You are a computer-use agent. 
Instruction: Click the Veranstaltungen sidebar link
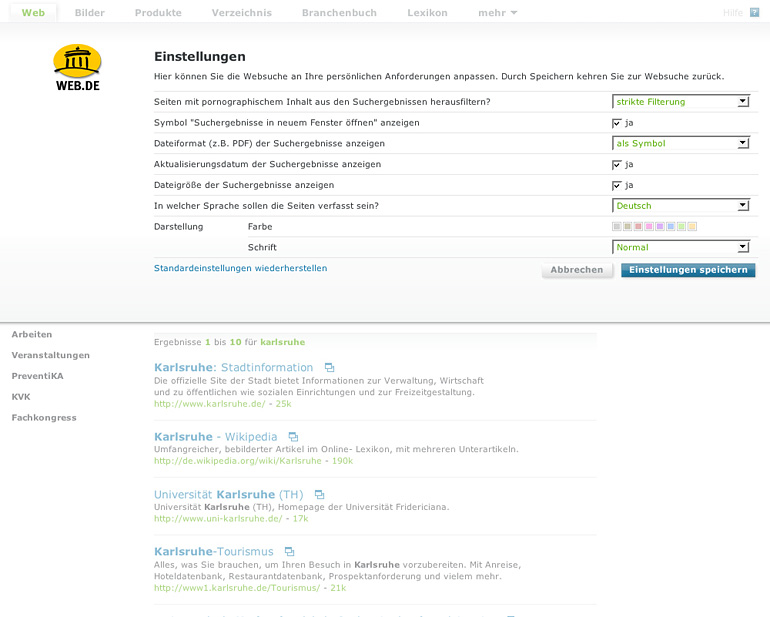pyautogui.click(x=51, y=355)
